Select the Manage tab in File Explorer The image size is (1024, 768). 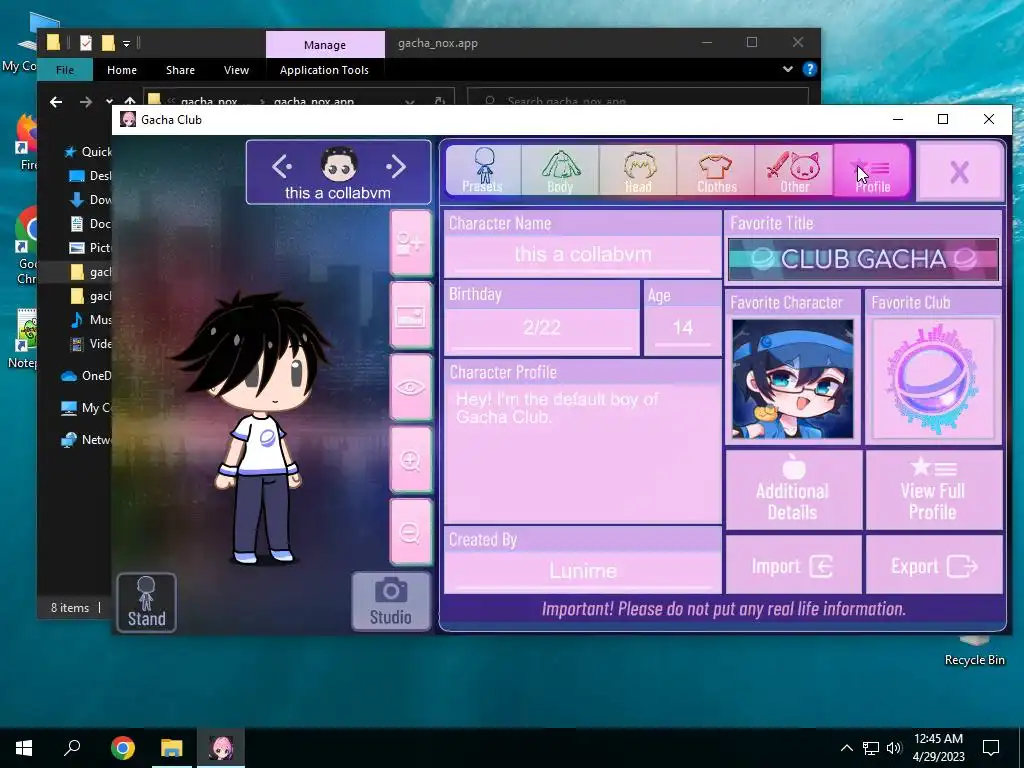point(325,45)
